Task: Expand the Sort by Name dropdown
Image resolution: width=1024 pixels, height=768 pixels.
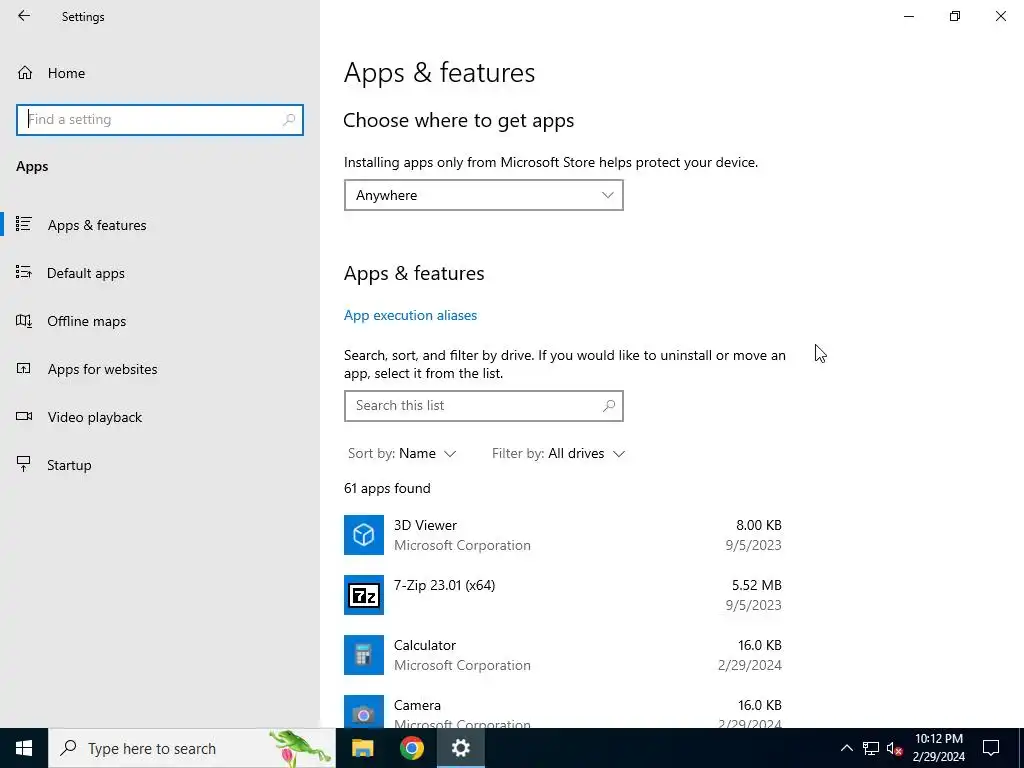Action: tap(402, 453)
